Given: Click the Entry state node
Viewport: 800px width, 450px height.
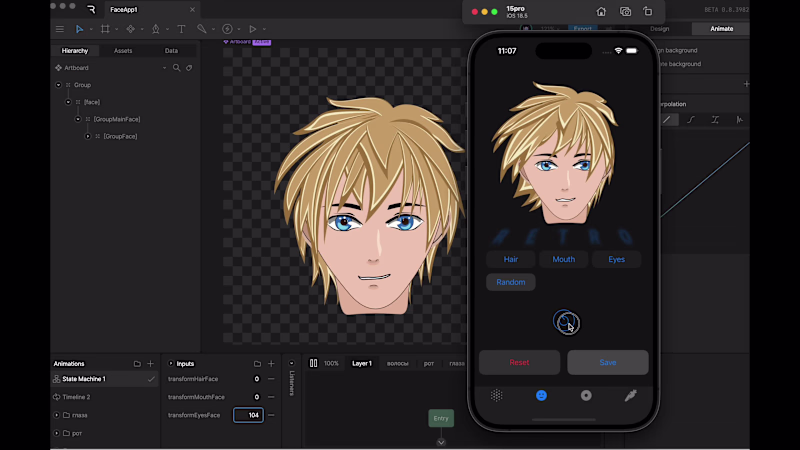Looking at the screenshot, I should [x=441, y=418].
